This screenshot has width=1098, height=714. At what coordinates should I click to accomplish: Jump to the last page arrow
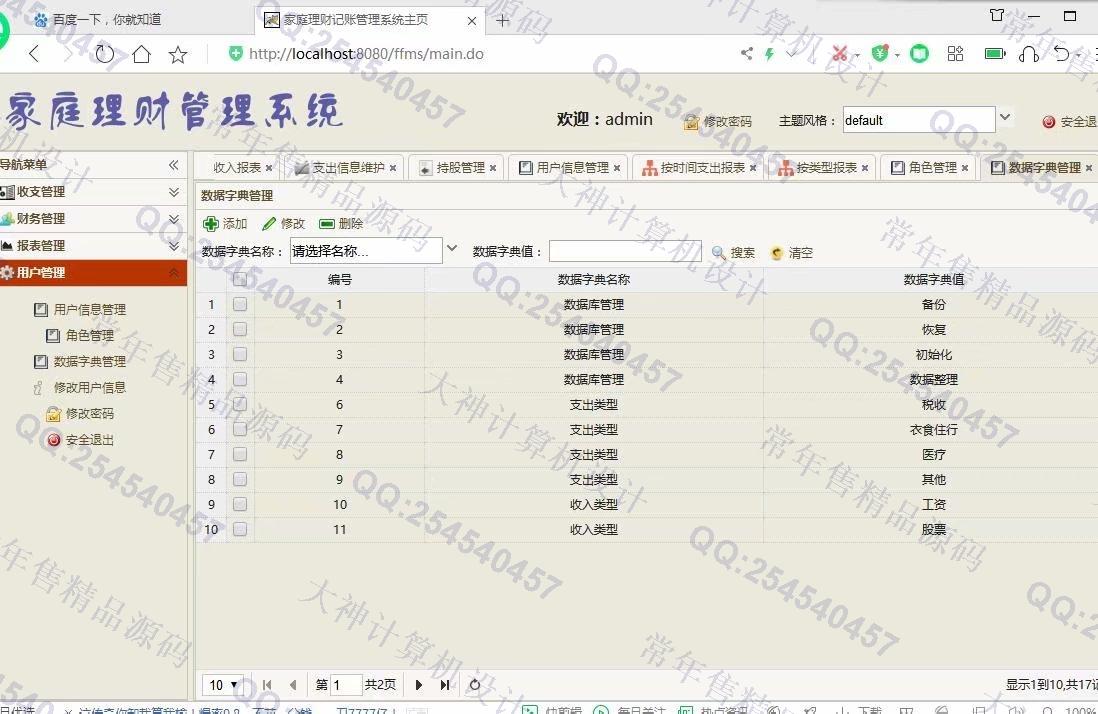(x=445, y=685)
